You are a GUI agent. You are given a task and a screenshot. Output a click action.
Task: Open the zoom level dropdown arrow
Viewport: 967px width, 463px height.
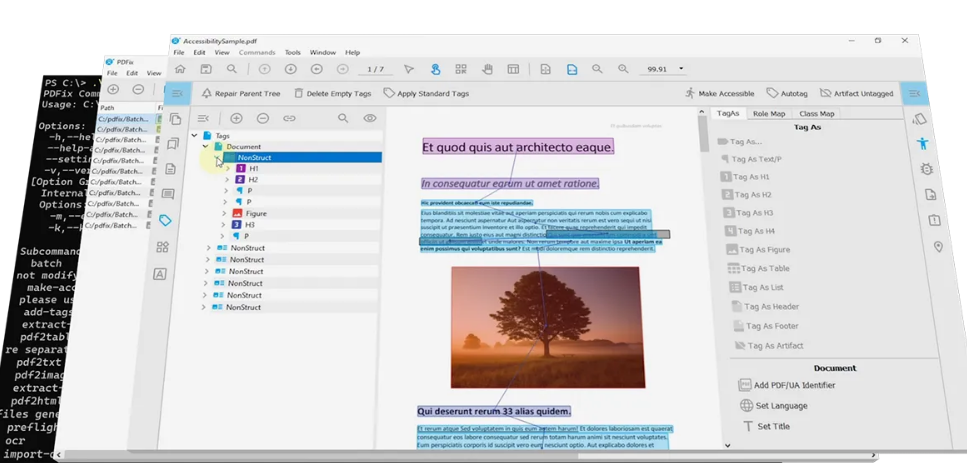682,69
